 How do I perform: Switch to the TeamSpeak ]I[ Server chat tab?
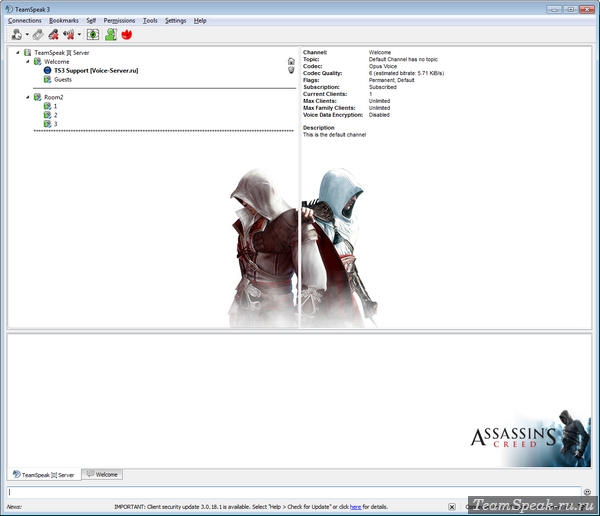point(44,475)
